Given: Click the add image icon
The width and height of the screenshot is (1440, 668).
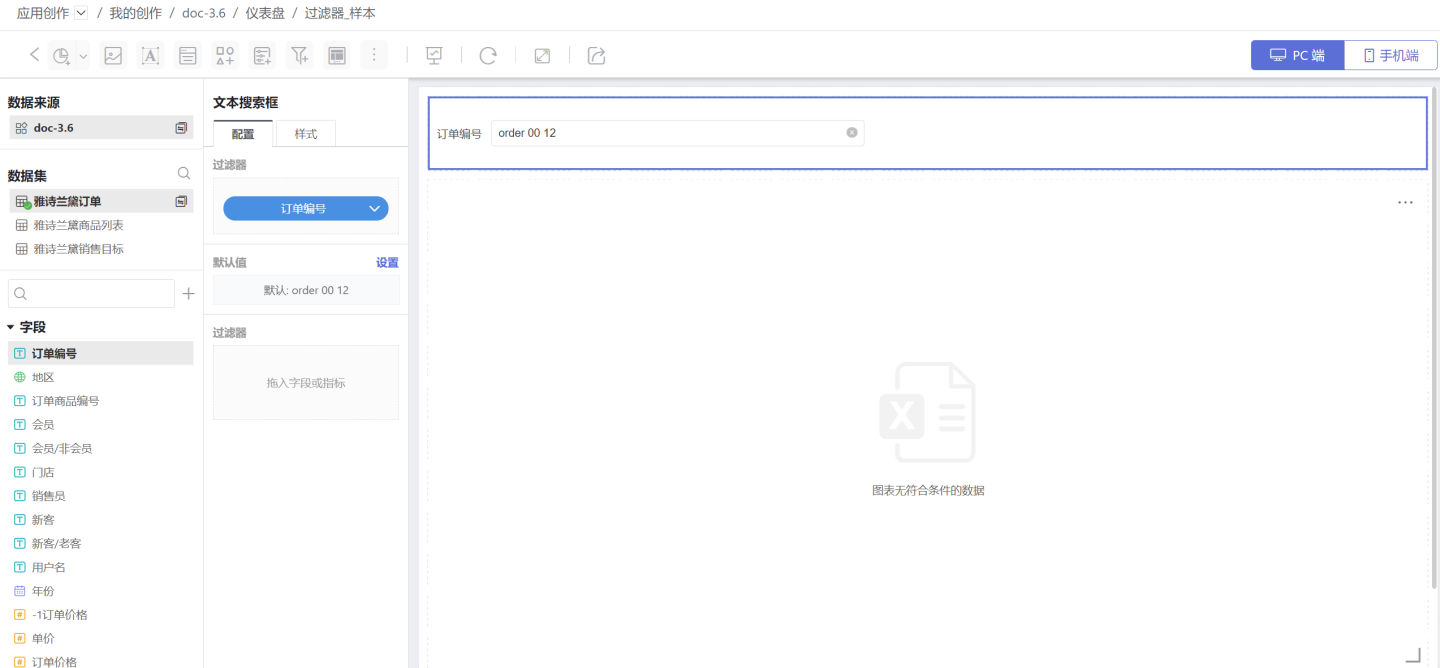Looking at the screenshot, I should pyautogui.click(x=113, y=56).
